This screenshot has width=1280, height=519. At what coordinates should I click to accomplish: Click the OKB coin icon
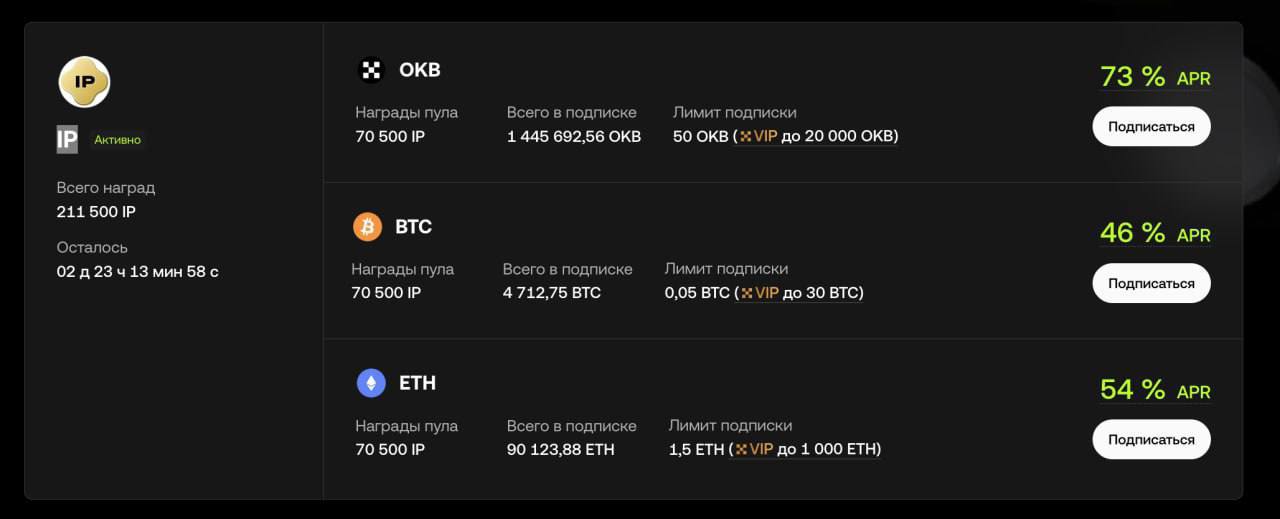pyautogui.click(x=371, y=70)
